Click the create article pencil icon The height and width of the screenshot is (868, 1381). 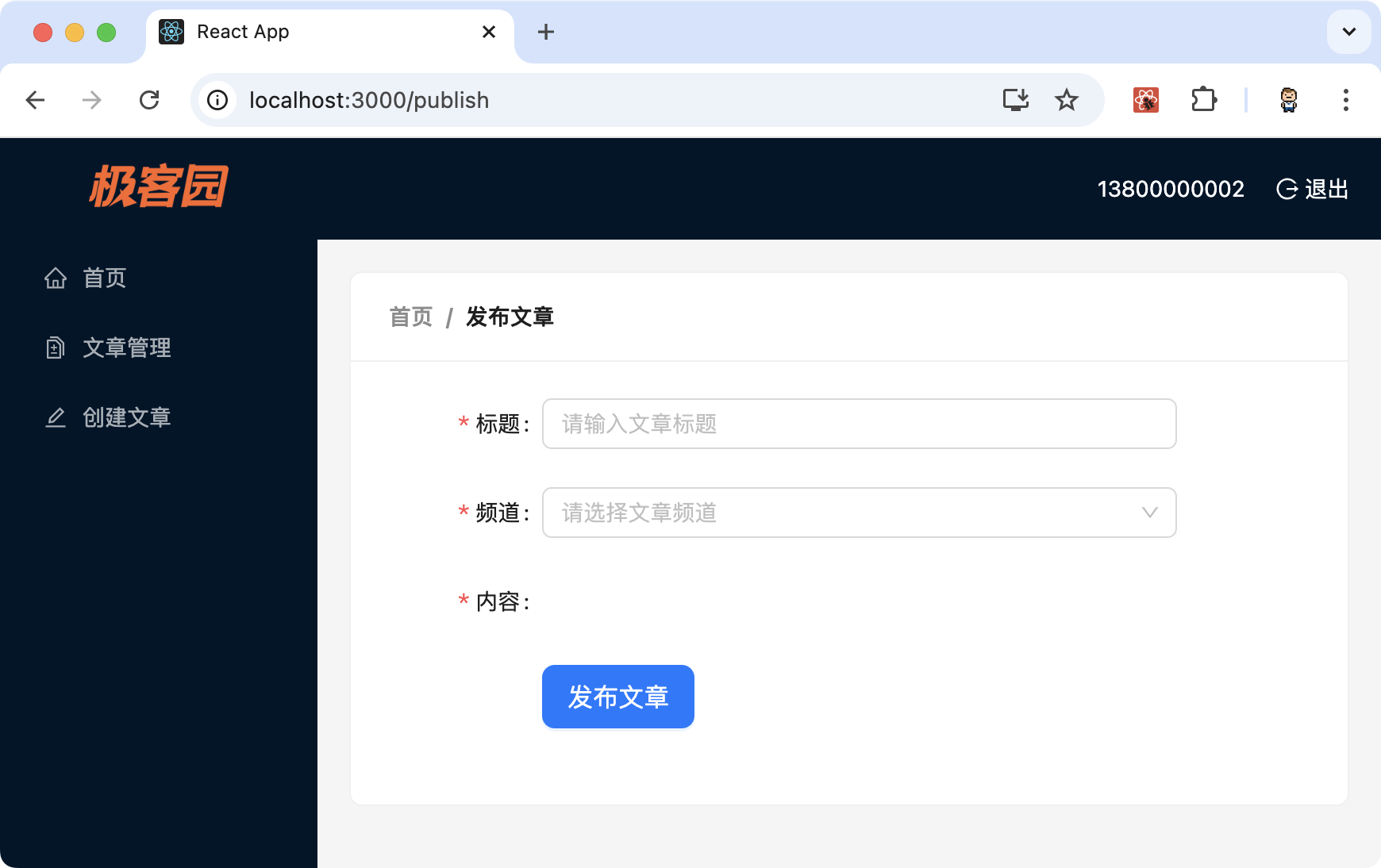point(56,418)
